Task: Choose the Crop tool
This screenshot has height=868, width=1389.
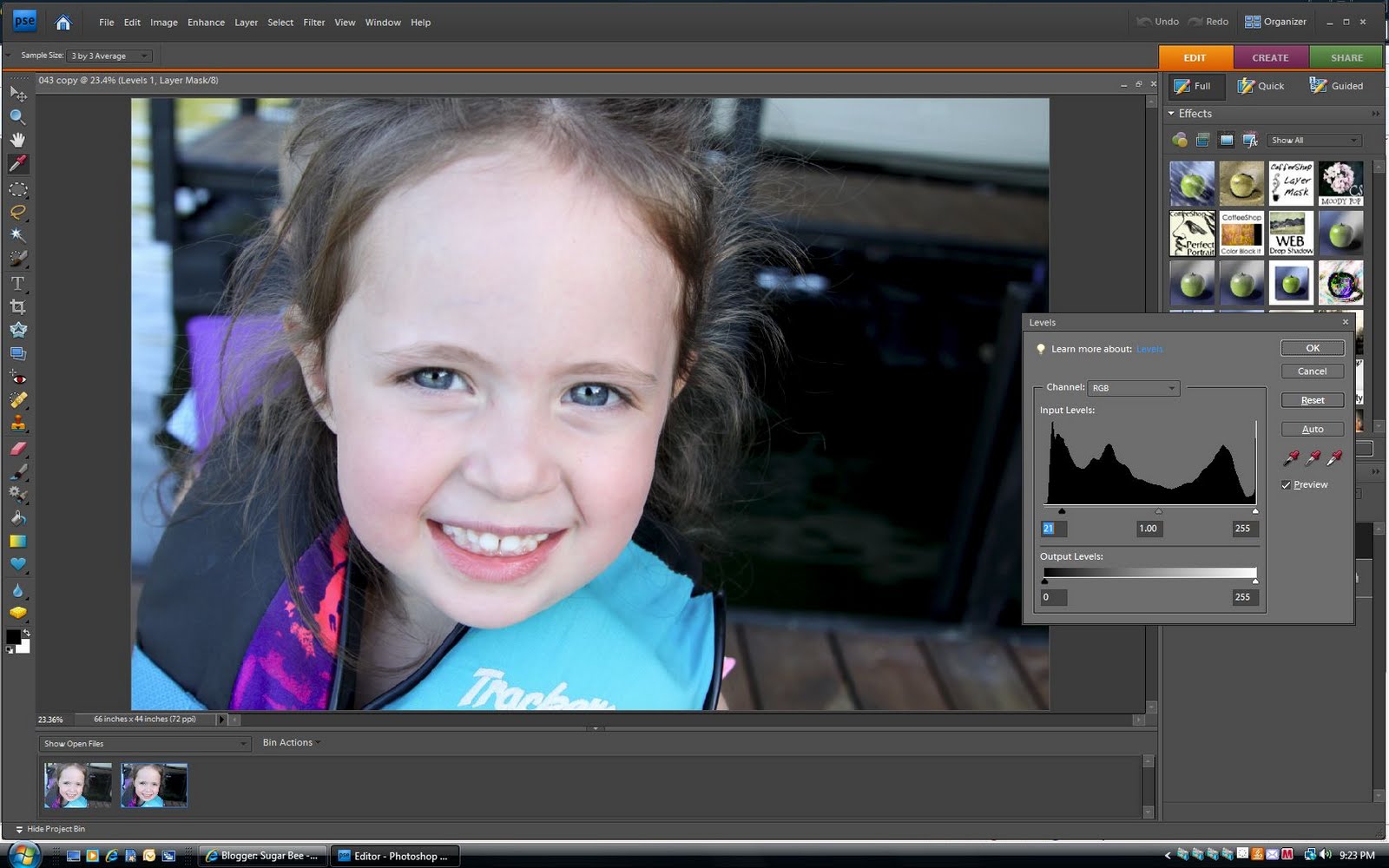Action: [17, 306]
